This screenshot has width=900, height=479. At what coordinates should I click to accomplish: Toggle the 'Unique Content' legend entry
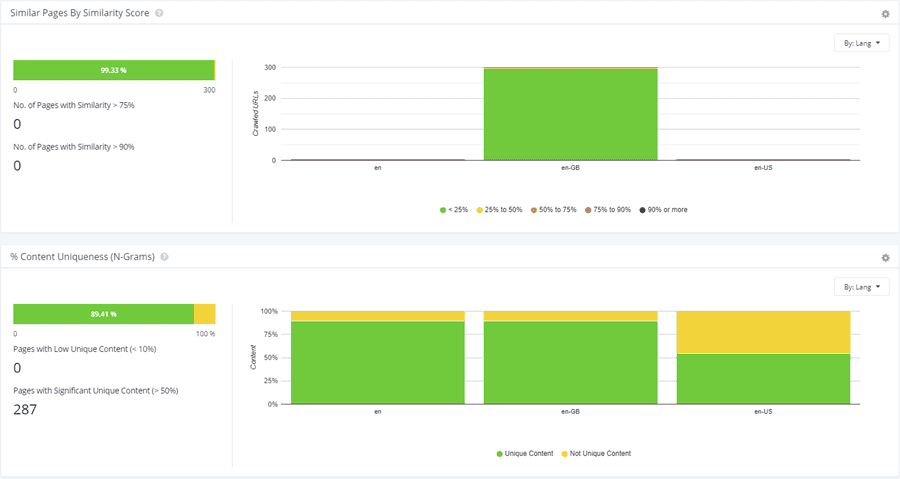(525, 454)
